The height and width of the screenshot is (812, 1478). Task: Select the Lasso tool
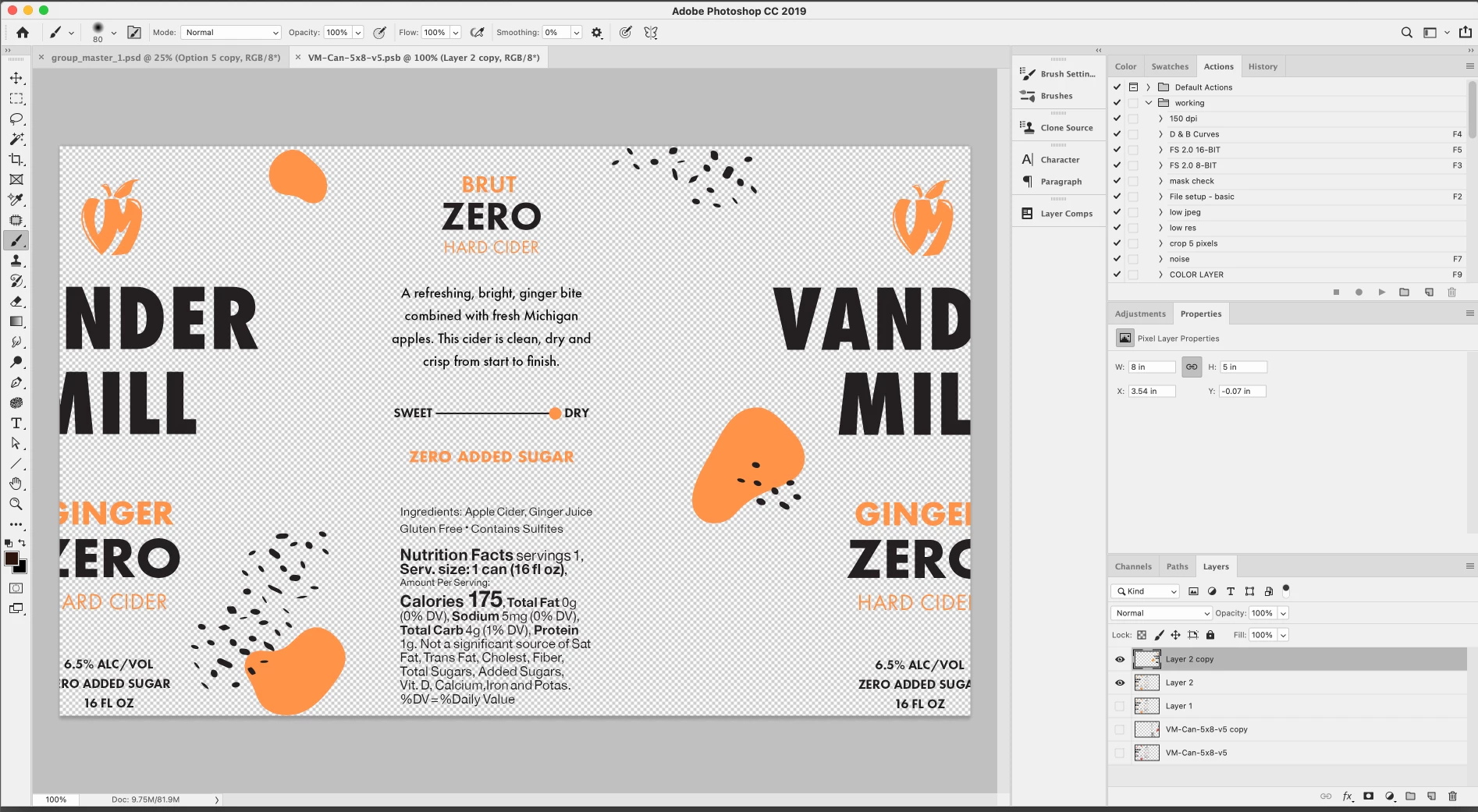pyautogui.click(x=16, y=119)
